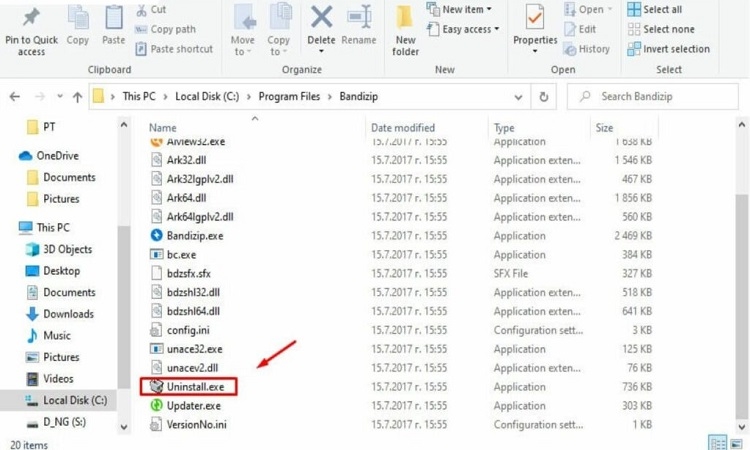Select the Updater.exe file icon

coord(156,405)
